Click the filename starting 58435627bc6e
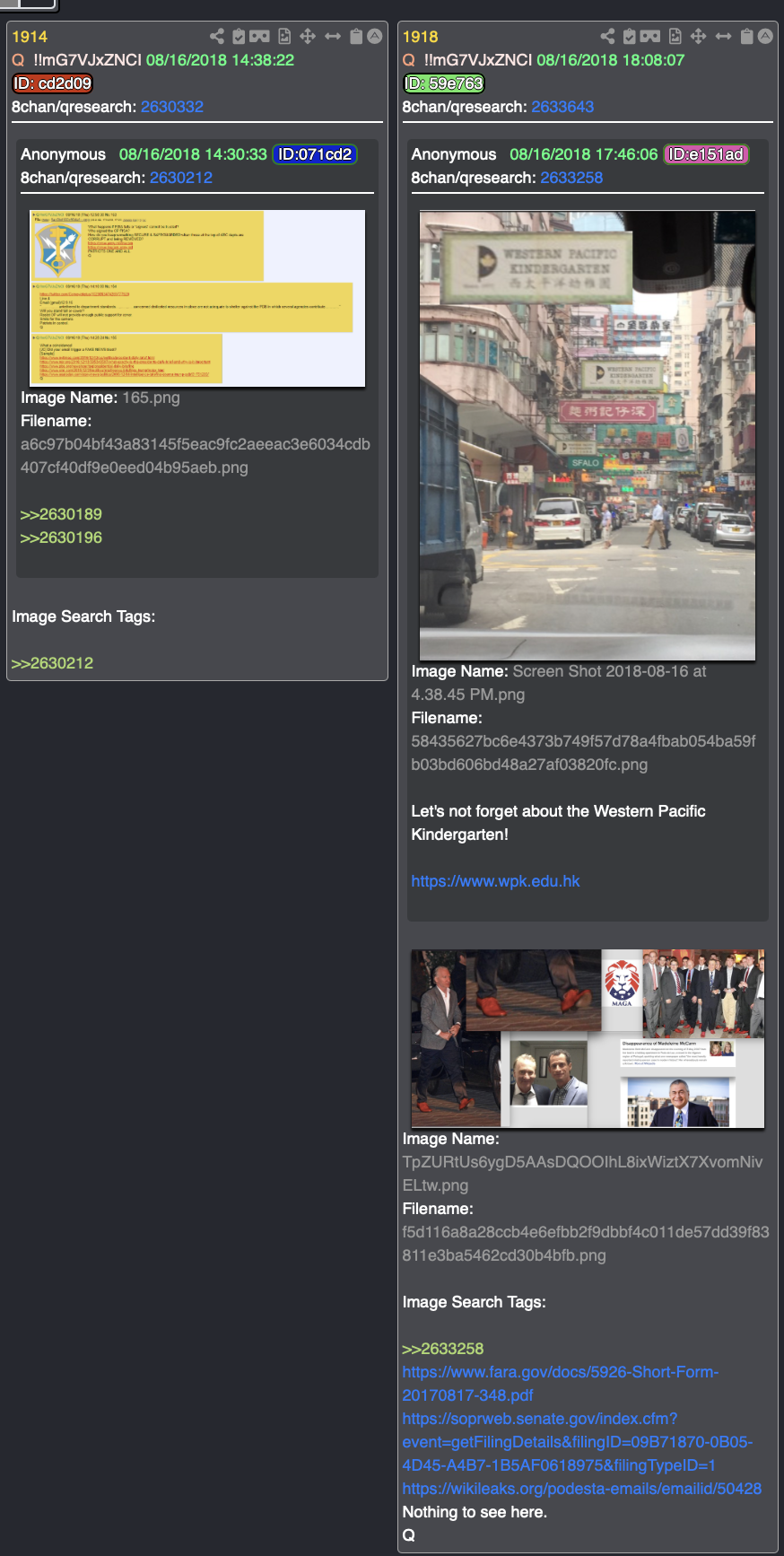Image resolution: width=784 pixels, height=1556 pixels. pos(584,753)
